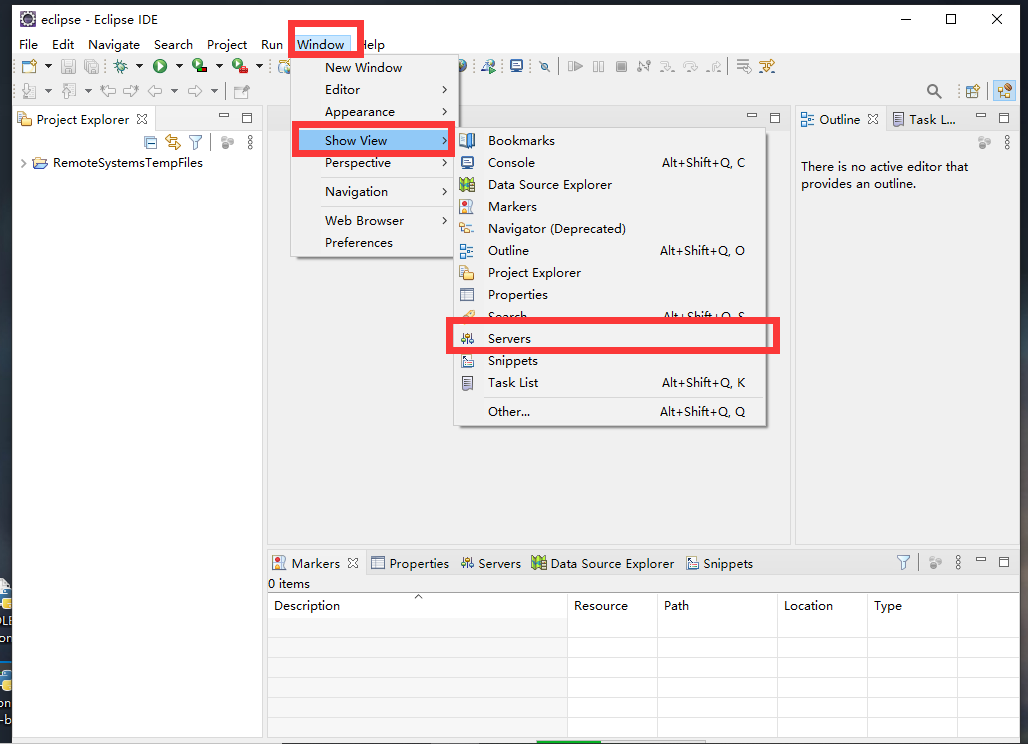Toggle the active Java EE perspective button
This screenshot has height=744, width=1028.
click(x=1004, y=91)
